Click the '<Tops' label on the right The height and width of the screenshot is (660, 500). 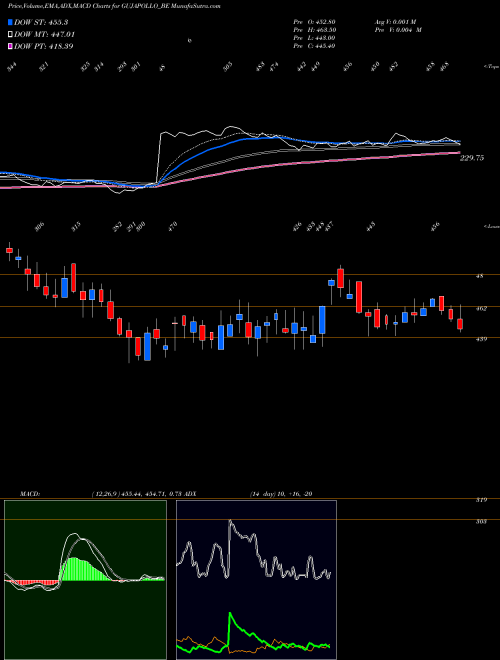pyautogui.click(x=492, y=67)
